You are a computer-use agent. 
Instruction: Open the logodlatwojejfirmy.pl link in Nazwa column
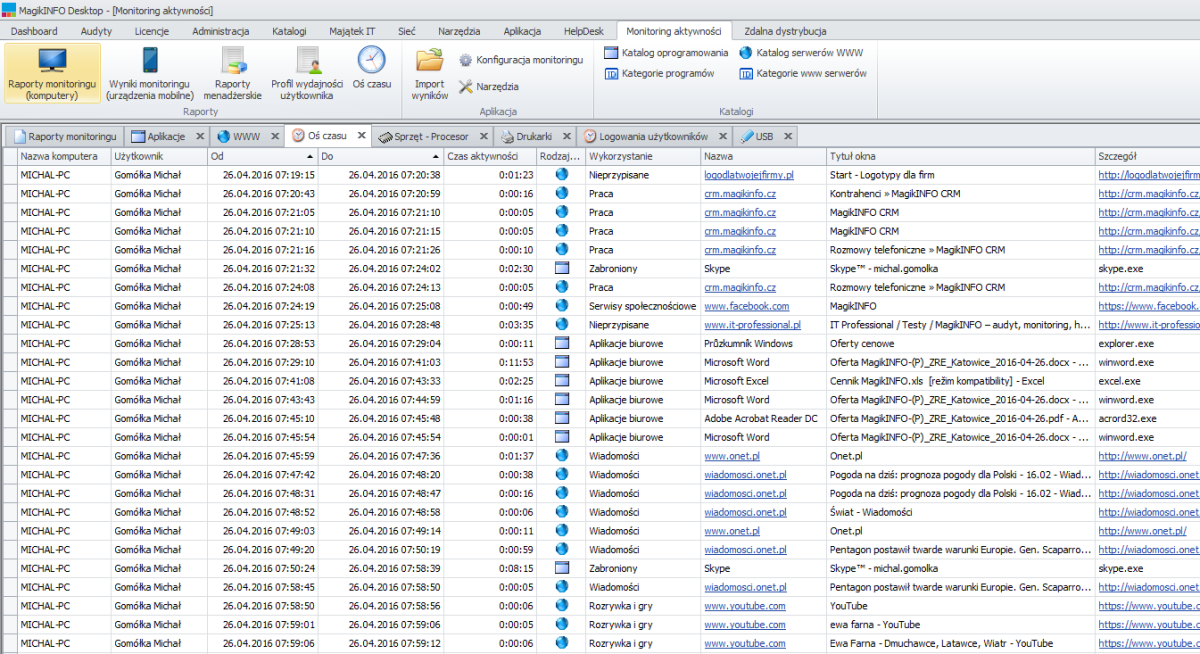pos(749,175)
